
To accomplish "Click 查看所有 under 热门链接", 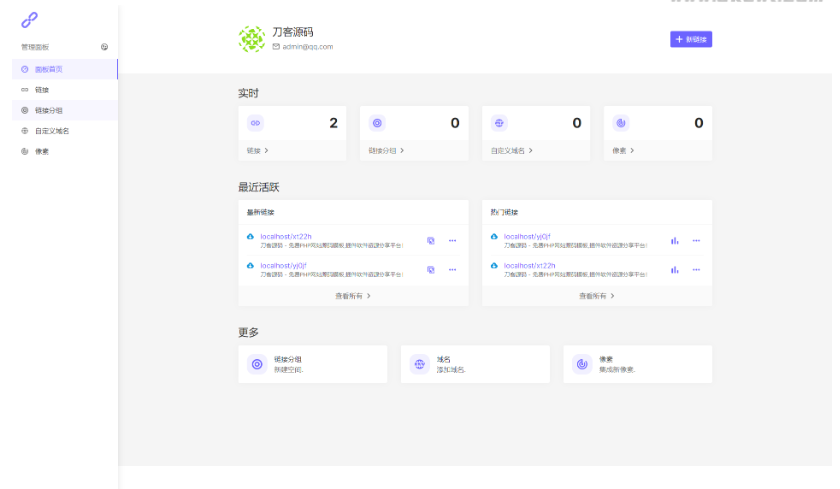I will click(597, 296).
